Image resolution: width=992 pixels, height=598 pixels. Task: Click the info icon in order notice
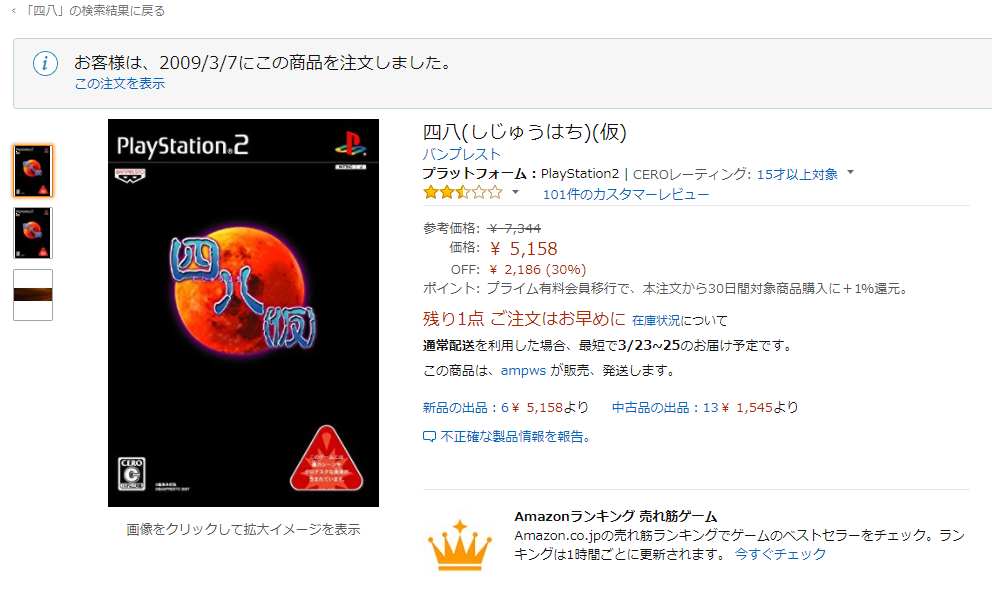tap(46, 63)
